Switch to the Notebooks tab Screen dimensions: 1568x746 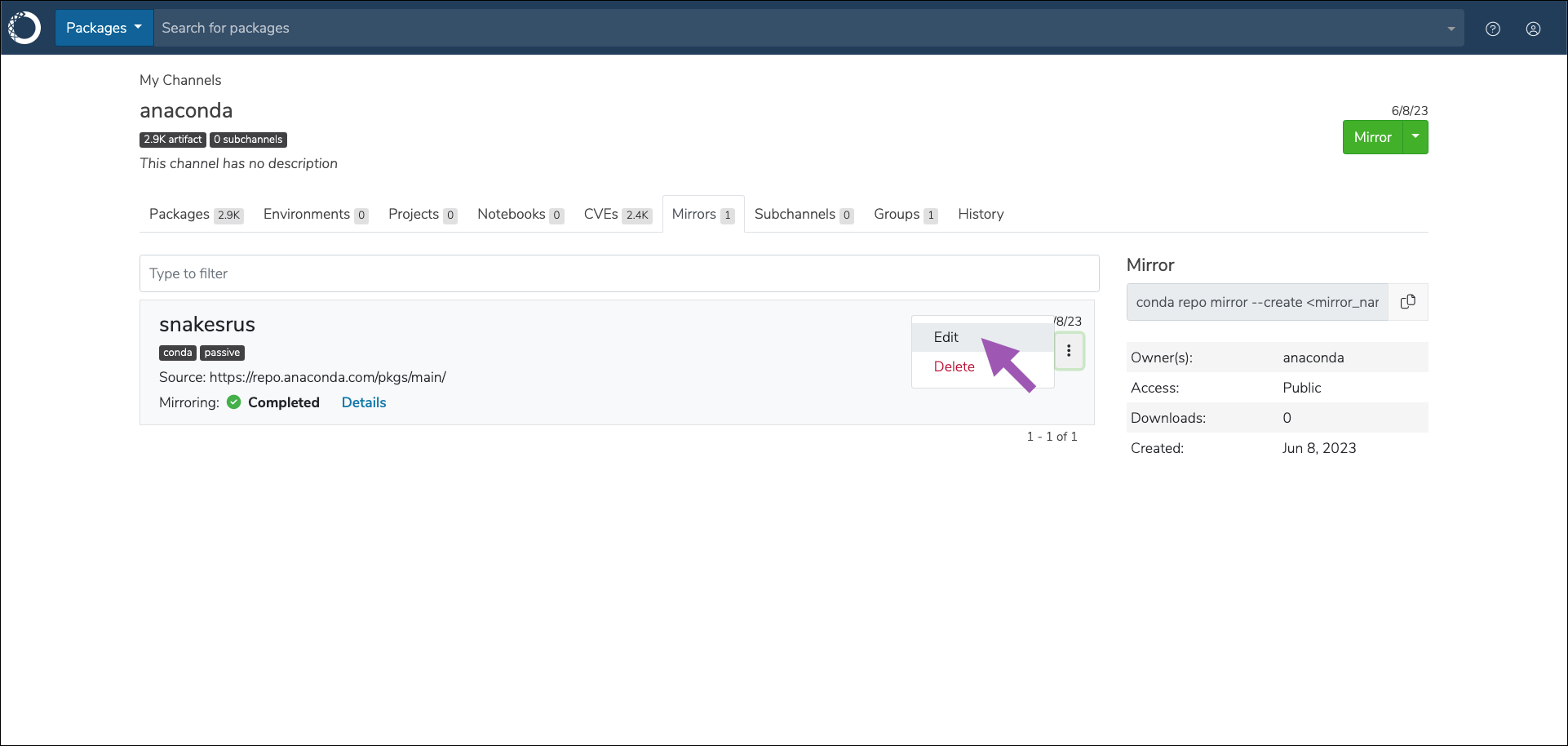click(x=520, y=214)
